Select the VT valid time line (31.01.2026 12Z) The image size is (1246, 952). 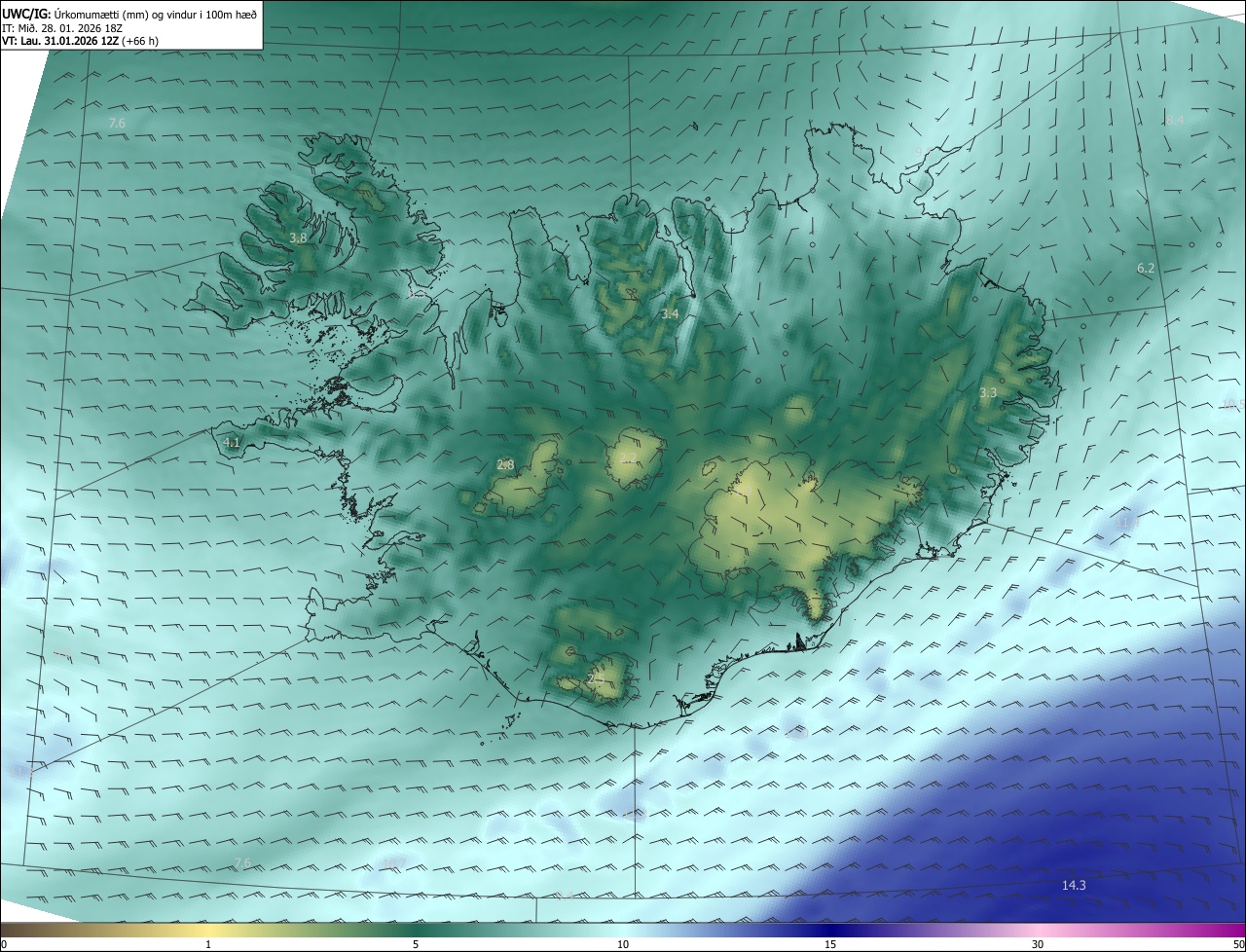tap(81, 41)
